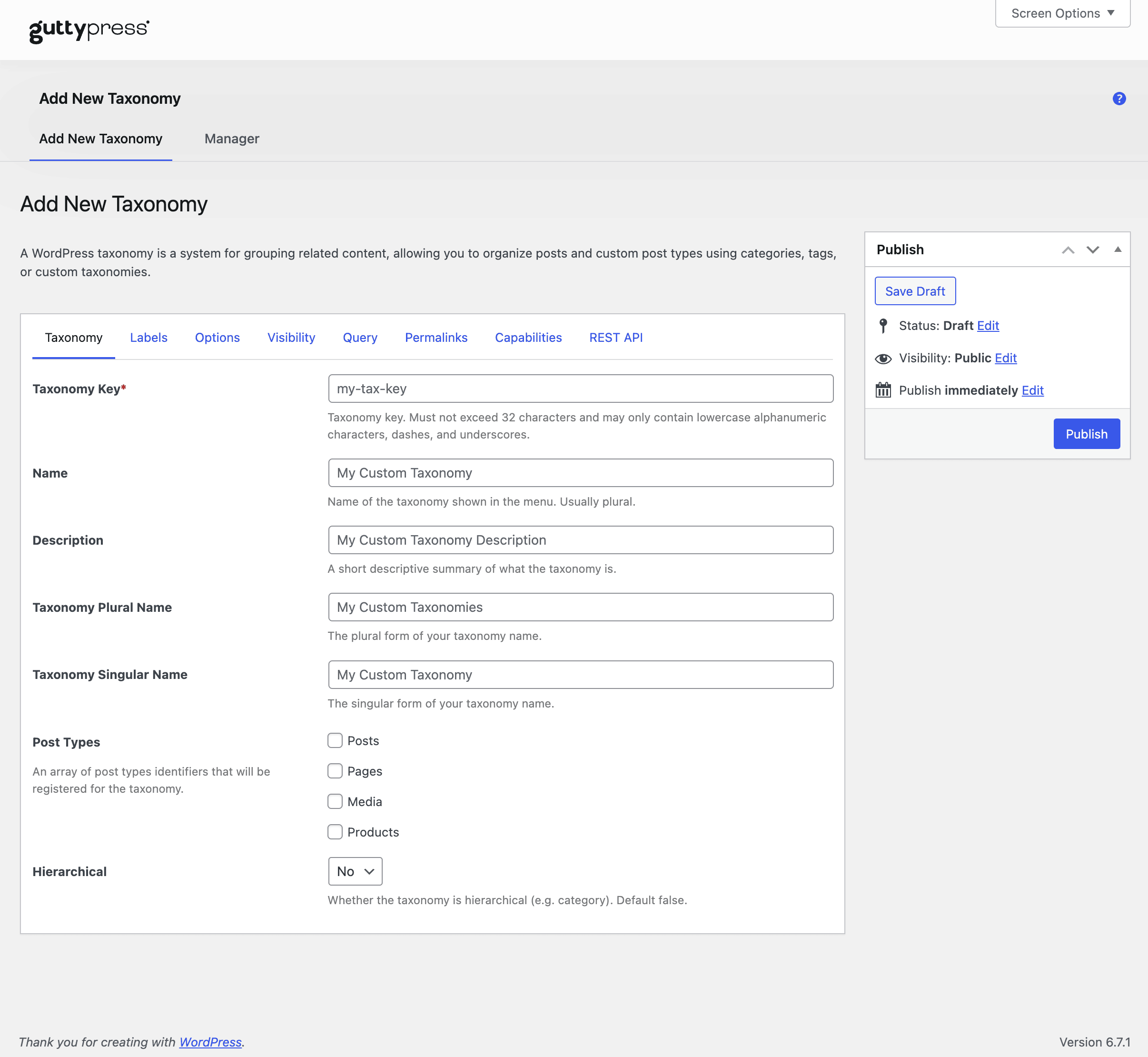The image size is (1148, 1057).
Task: Open the blue help question mark icon
Action: click(1119, 99)
